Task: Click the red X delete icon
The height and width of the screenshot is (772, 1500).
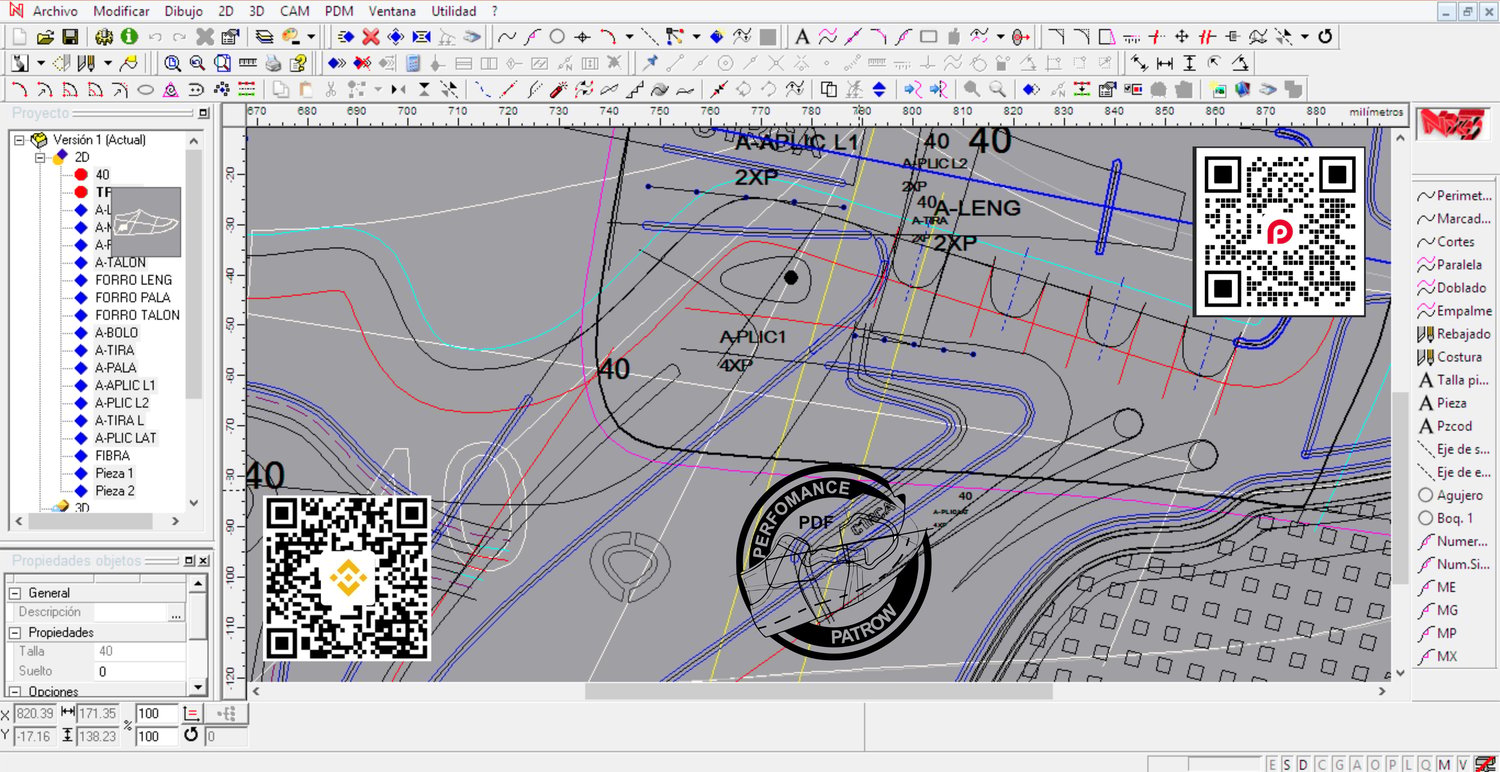Action: pyautogui.click(x=371, y=37)
